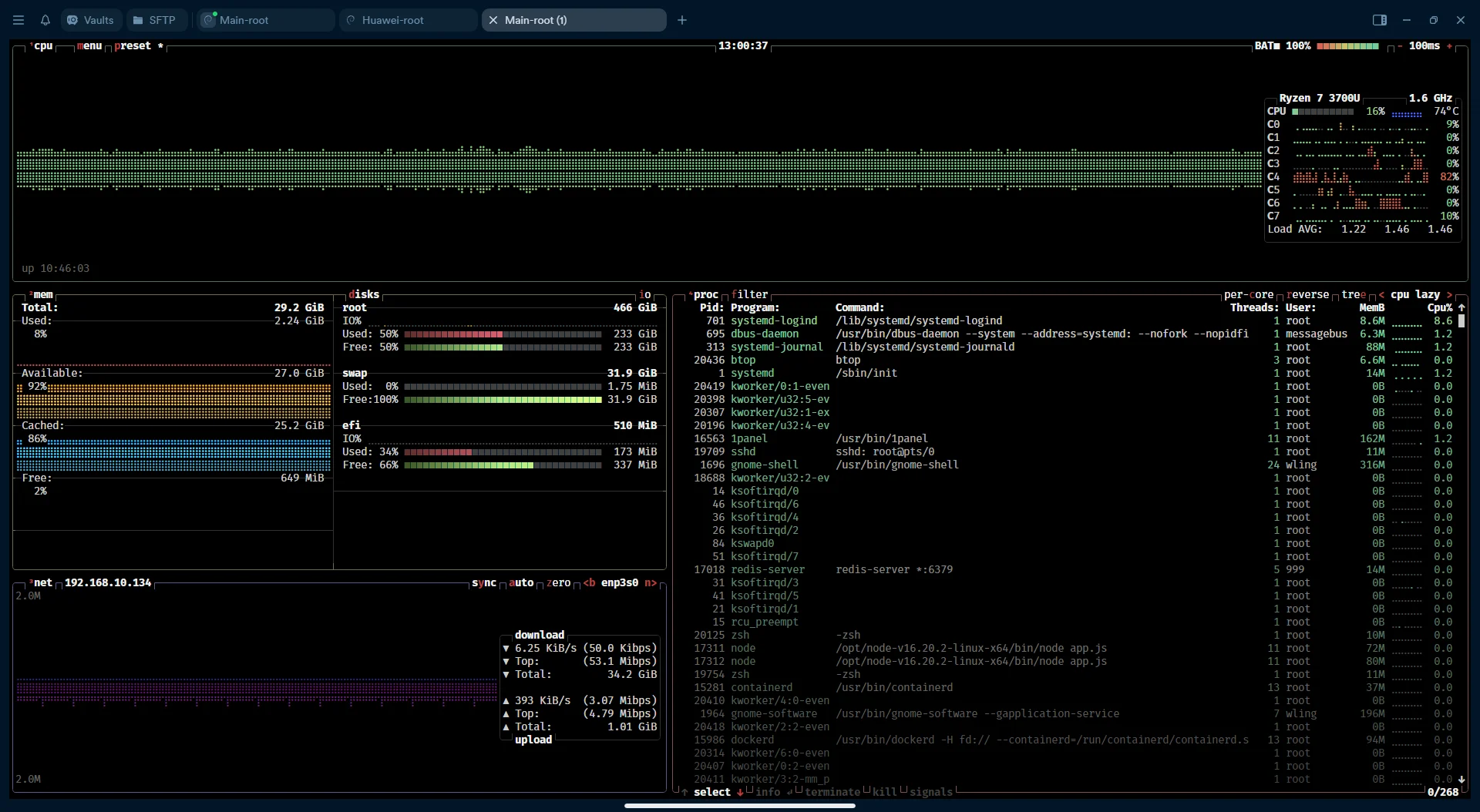The image size is (1480, 812).
Task: Switch to the Main-root session tab
Action: pos(266,20)
